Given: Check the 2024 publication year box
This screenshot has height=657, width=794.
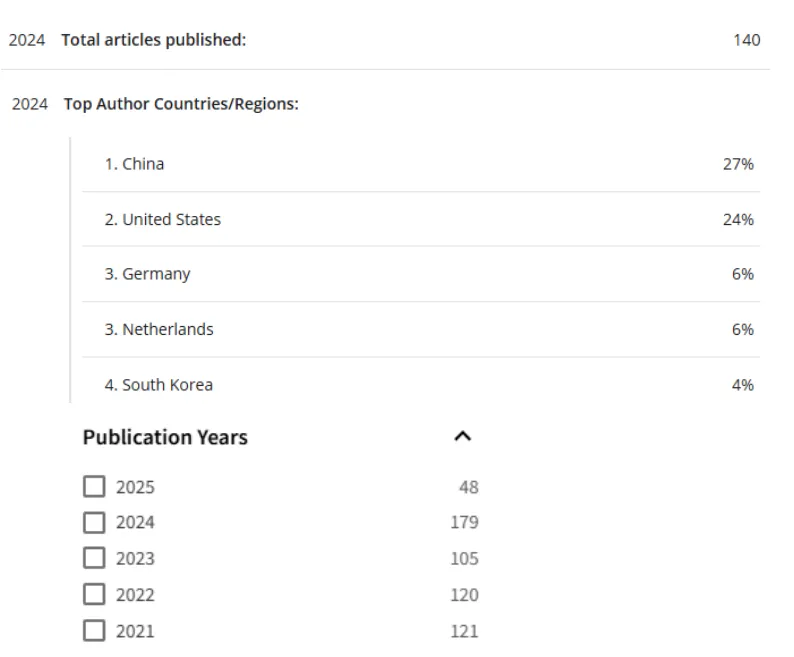Looking at the screenshot, I should coord(94,522).
